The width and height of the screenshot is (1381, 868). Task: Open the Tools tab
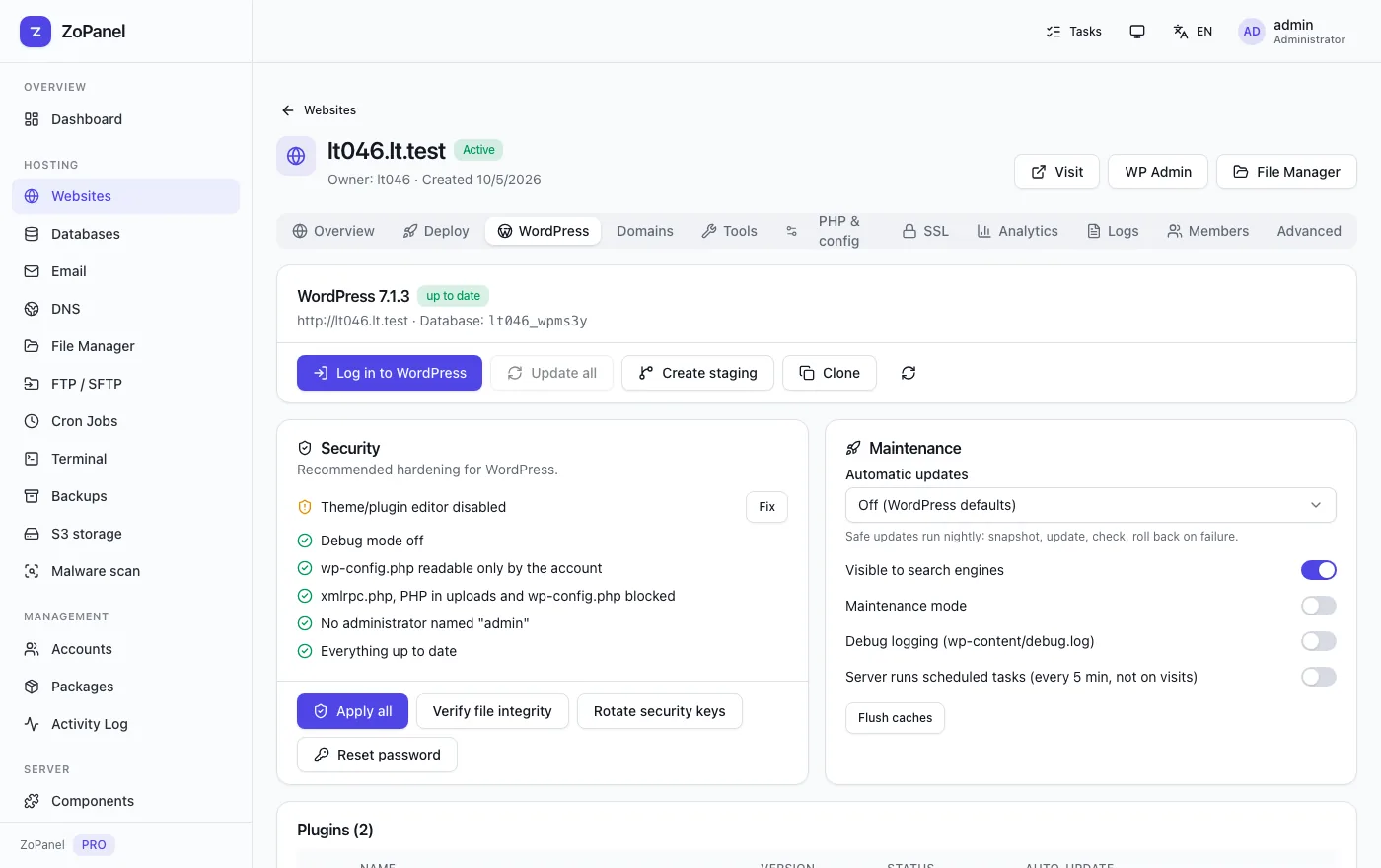pos(729,231)
